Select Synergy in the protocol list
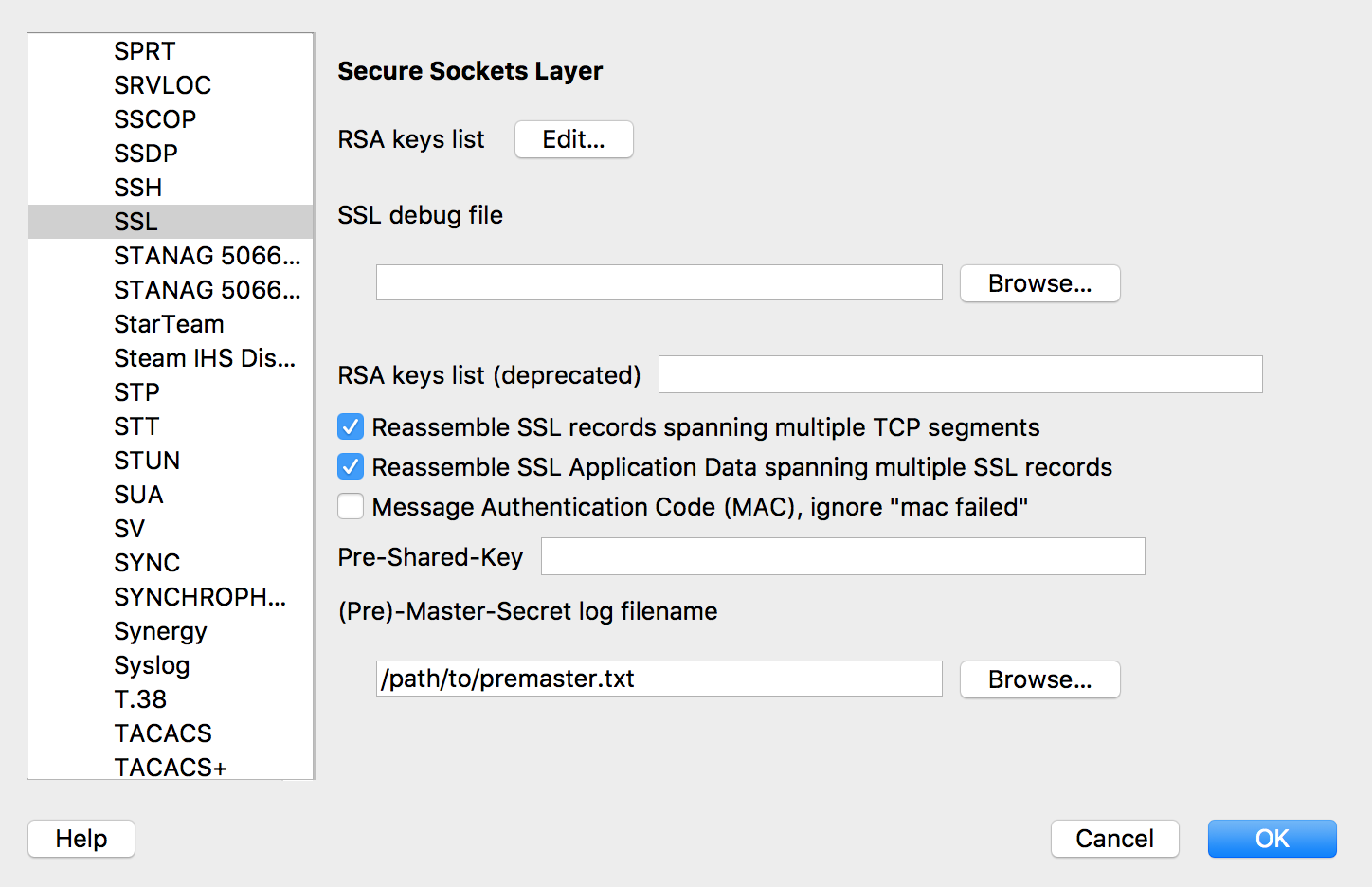Viewport: 1372px width, 887px height. tap(160, 631)
